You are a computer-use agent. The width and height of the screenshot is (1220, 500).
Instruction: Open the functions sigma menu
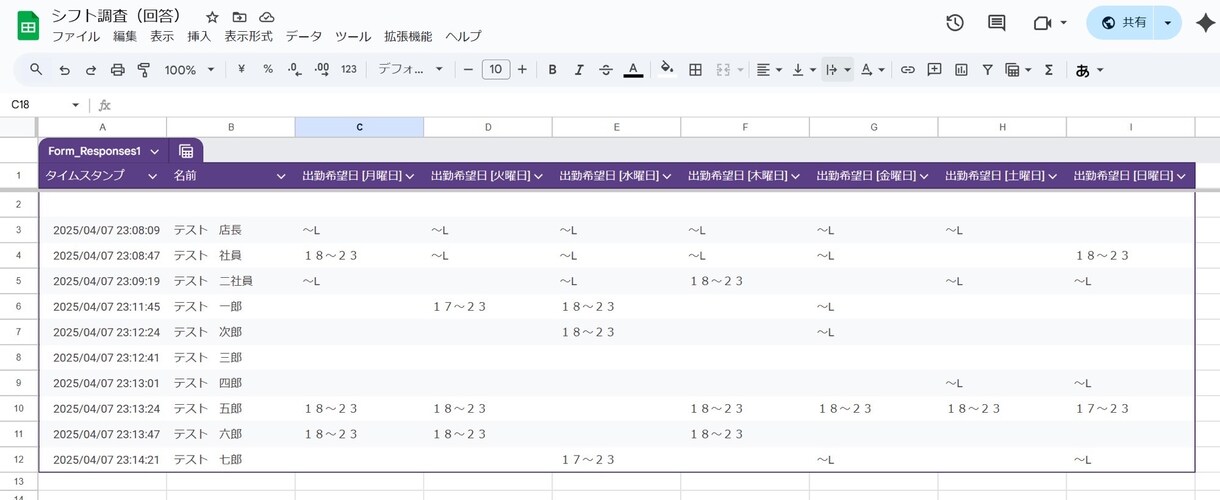[x=1049, y=70]
